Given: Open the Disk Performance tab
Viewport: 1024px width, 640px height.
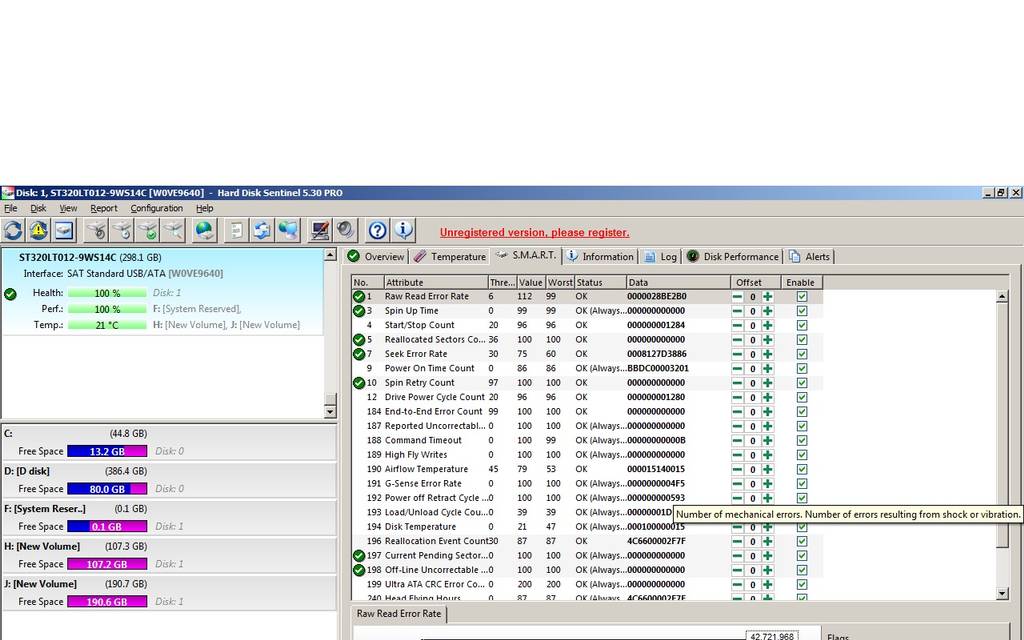Looking at the screenshot, I should [x=733, y=257].
